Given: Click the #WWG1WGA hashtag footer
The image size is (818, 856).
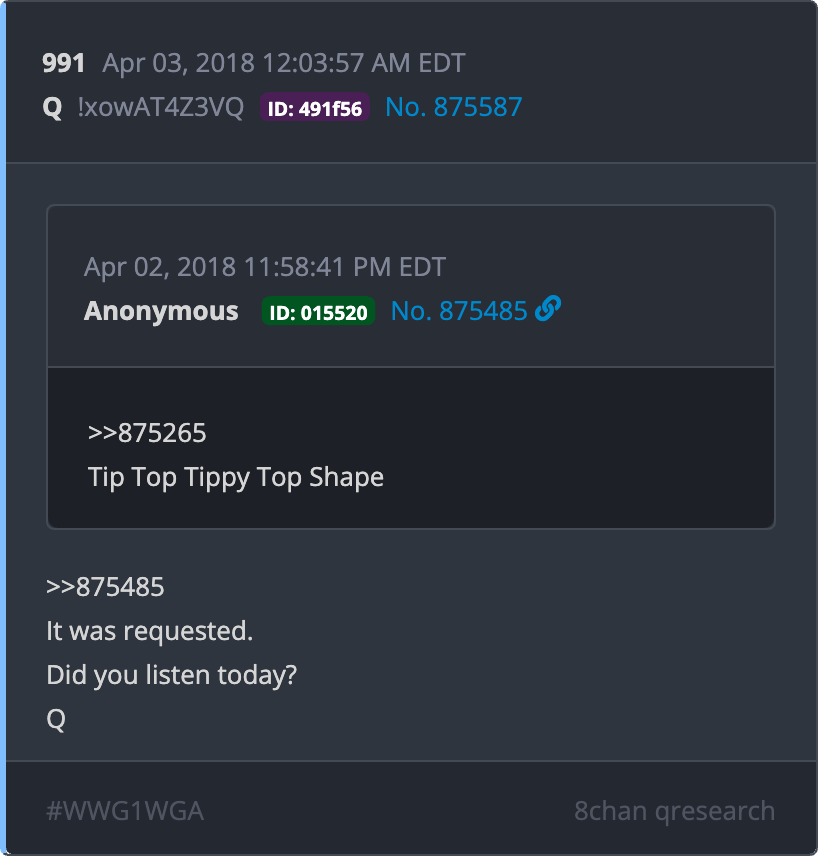Looking at the screenshot, I should pos(125,811).
